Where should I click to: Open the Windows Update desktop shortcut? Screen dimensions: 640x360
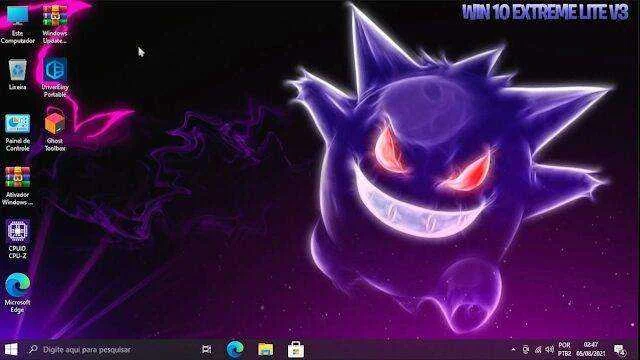click(x=55, y=24)
